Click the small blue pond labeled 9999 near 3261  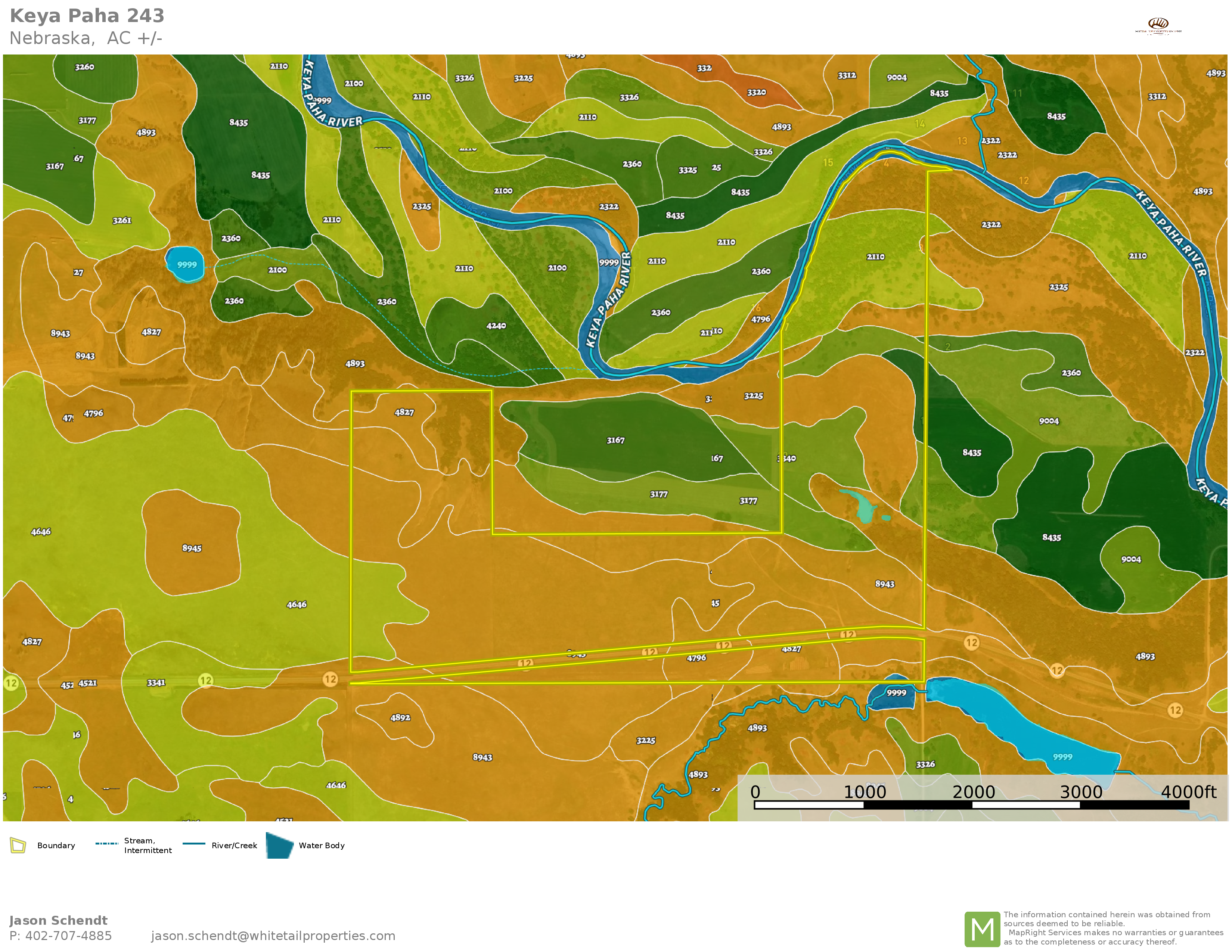186,265
